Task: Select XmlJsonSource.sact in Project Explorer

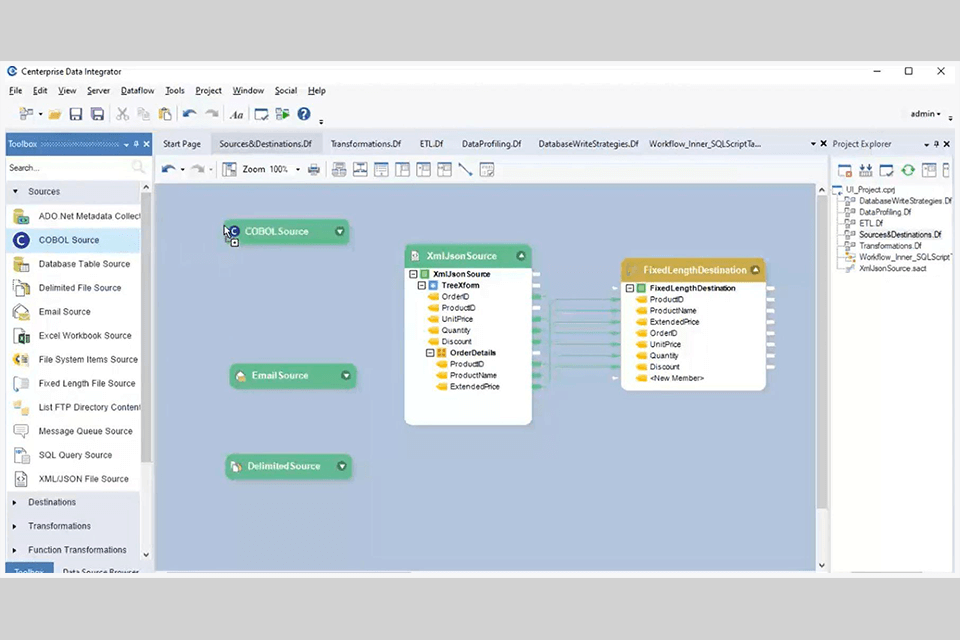Action: (x=893, y=268)
